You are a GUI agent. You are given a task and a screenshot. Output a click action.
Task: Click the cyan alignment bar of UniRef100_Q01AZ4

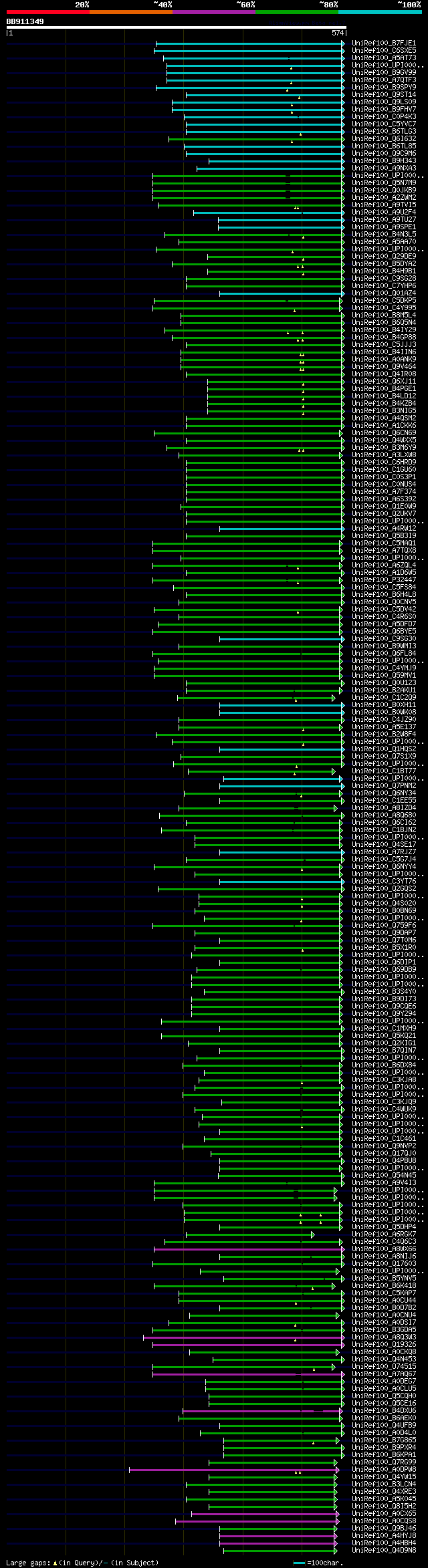pyautogui.click(x=281, y=293)
